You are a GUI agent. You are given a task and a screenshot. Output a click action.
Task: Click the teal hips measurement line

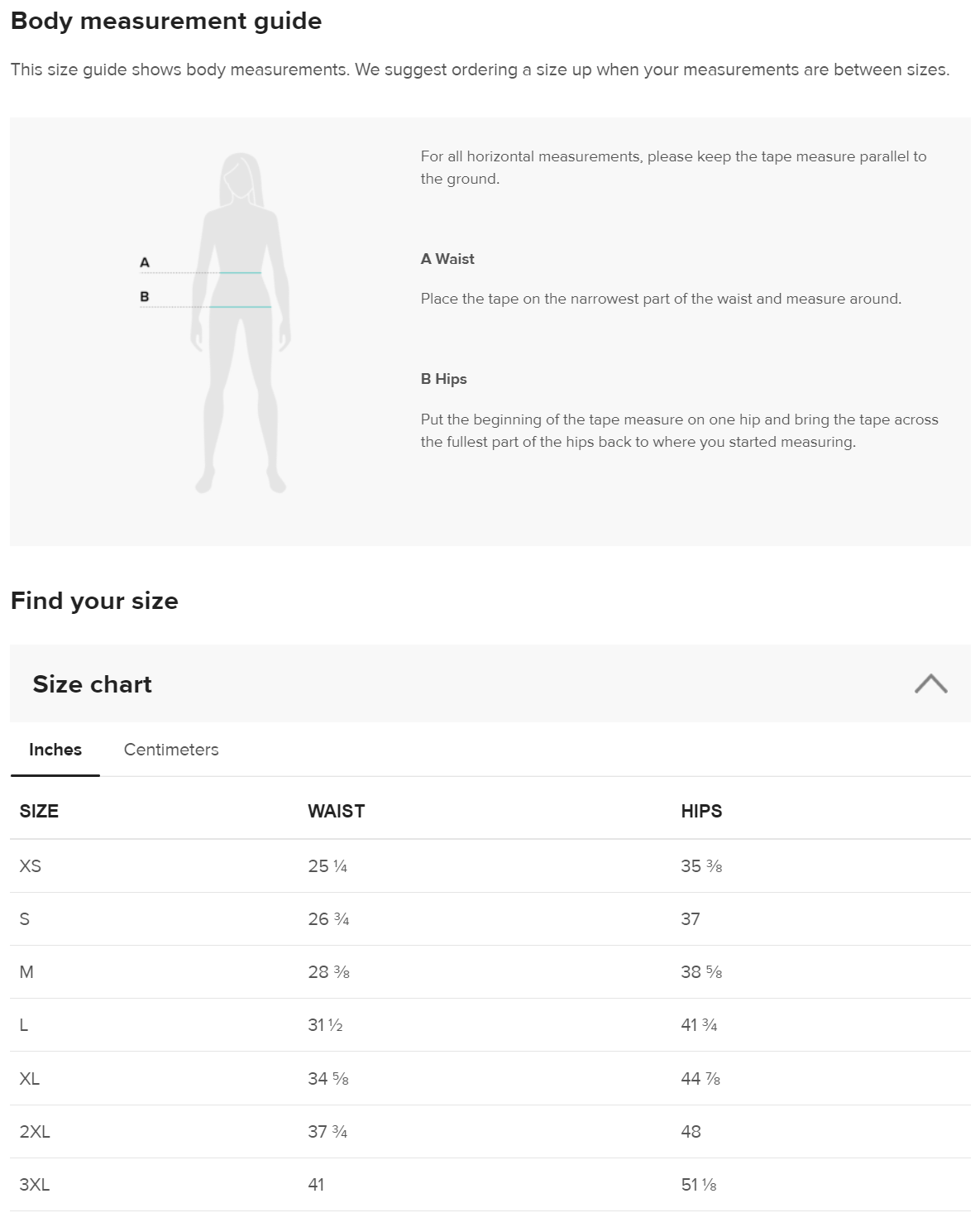pos(241,307)
